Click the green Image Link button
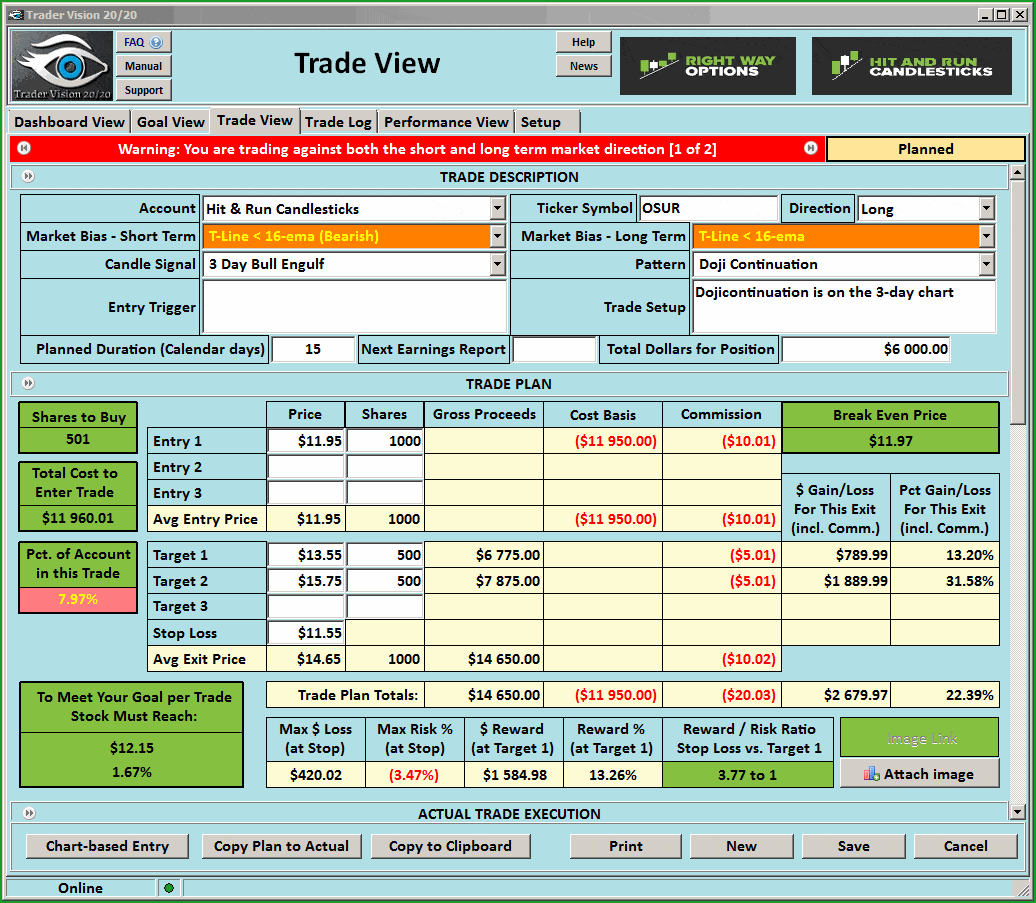 pos(919,738)
